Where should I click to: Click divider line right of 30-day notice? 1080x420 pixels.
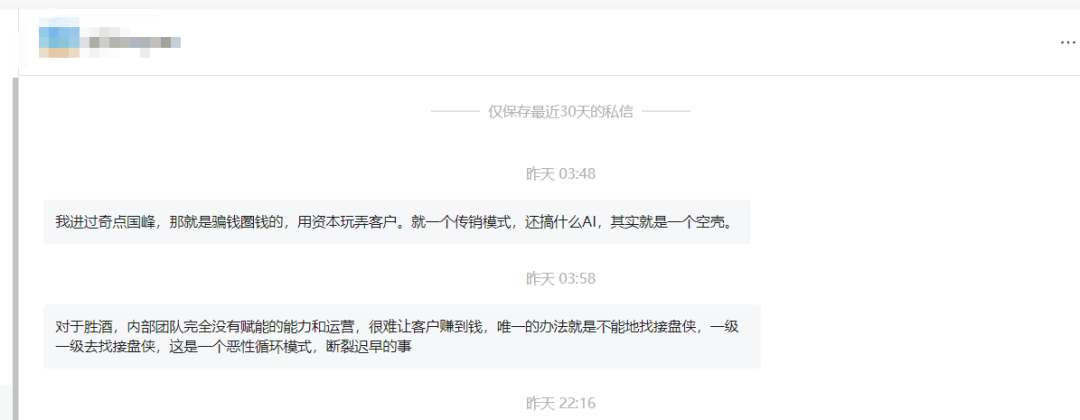pos(666,112)
